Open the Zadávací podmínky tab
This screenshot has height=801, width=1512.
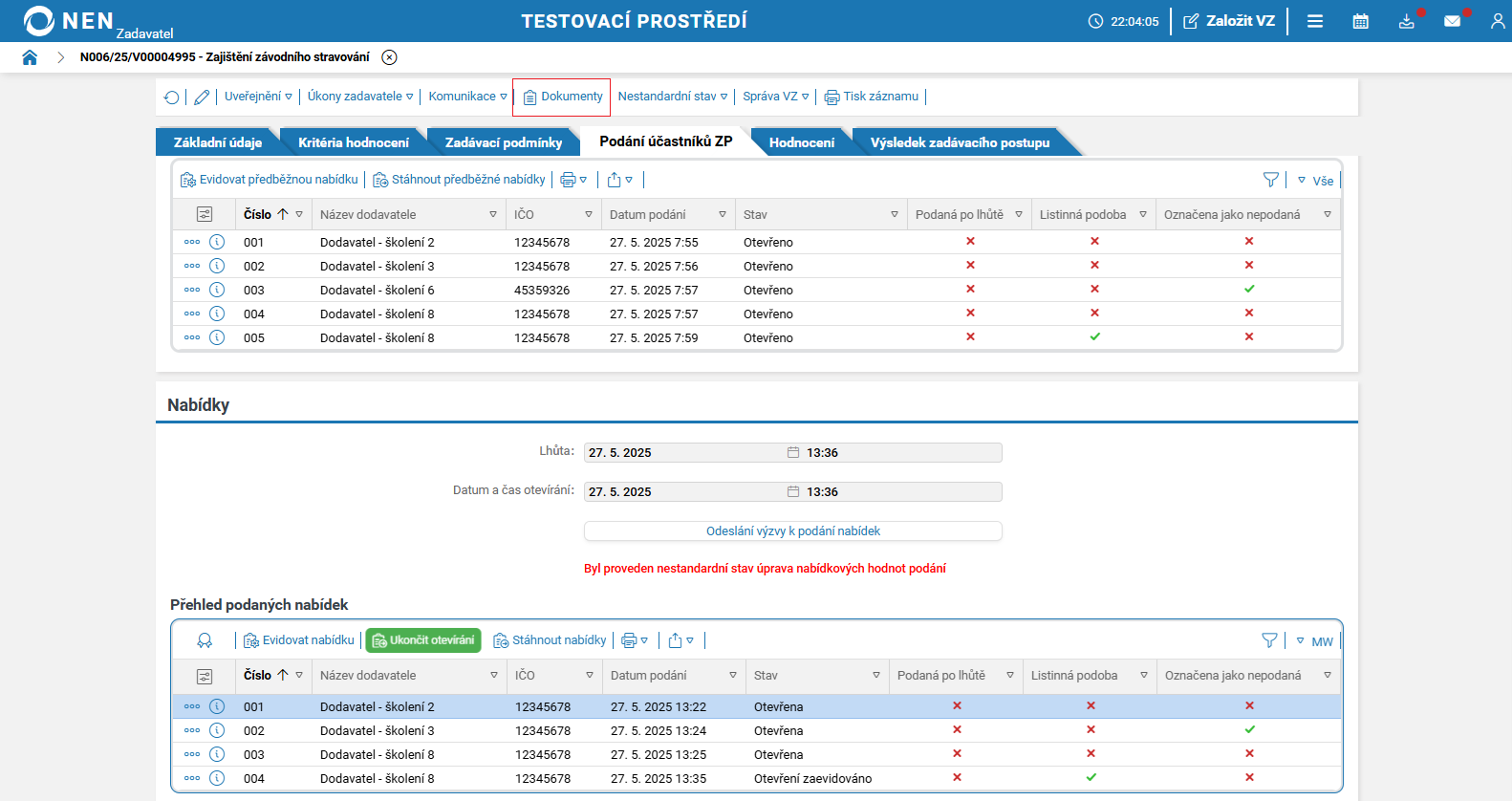coord(503,142)
